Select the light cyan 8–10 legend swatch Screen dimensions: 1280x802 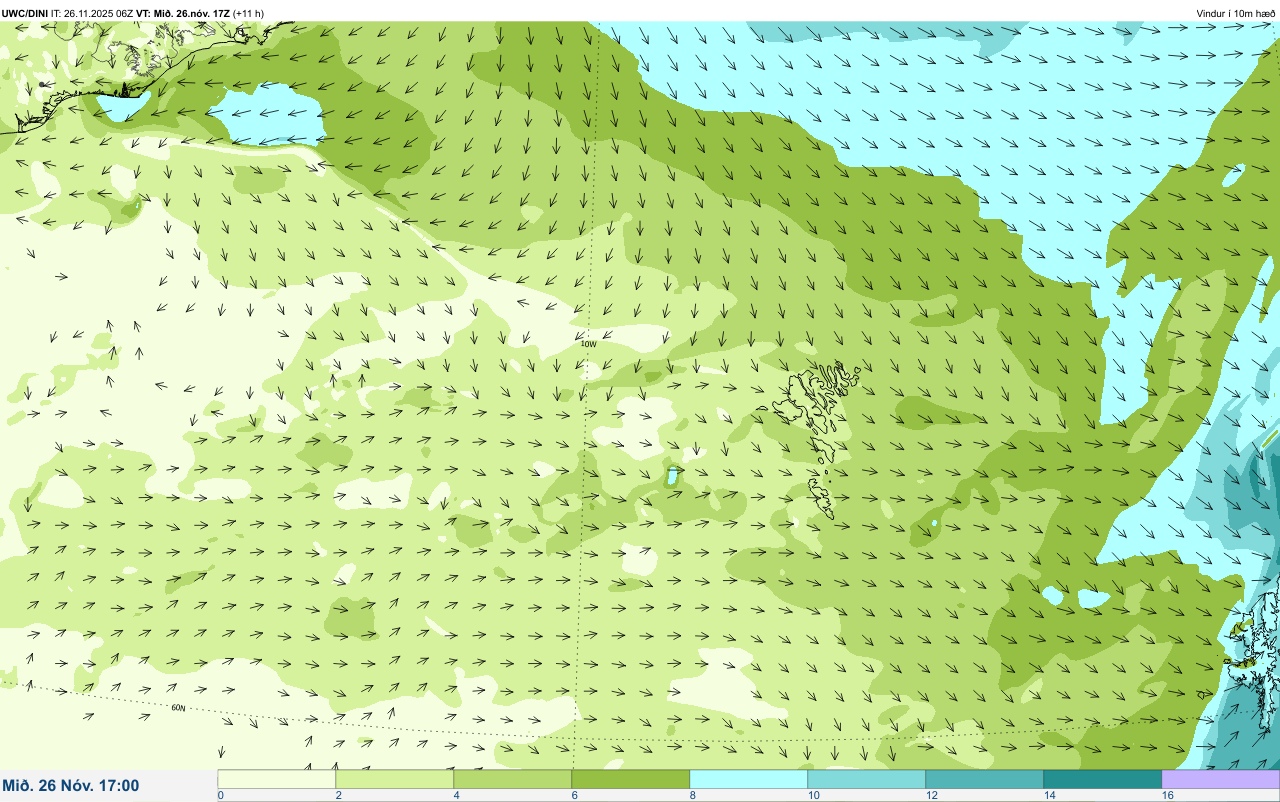point(748,779)
